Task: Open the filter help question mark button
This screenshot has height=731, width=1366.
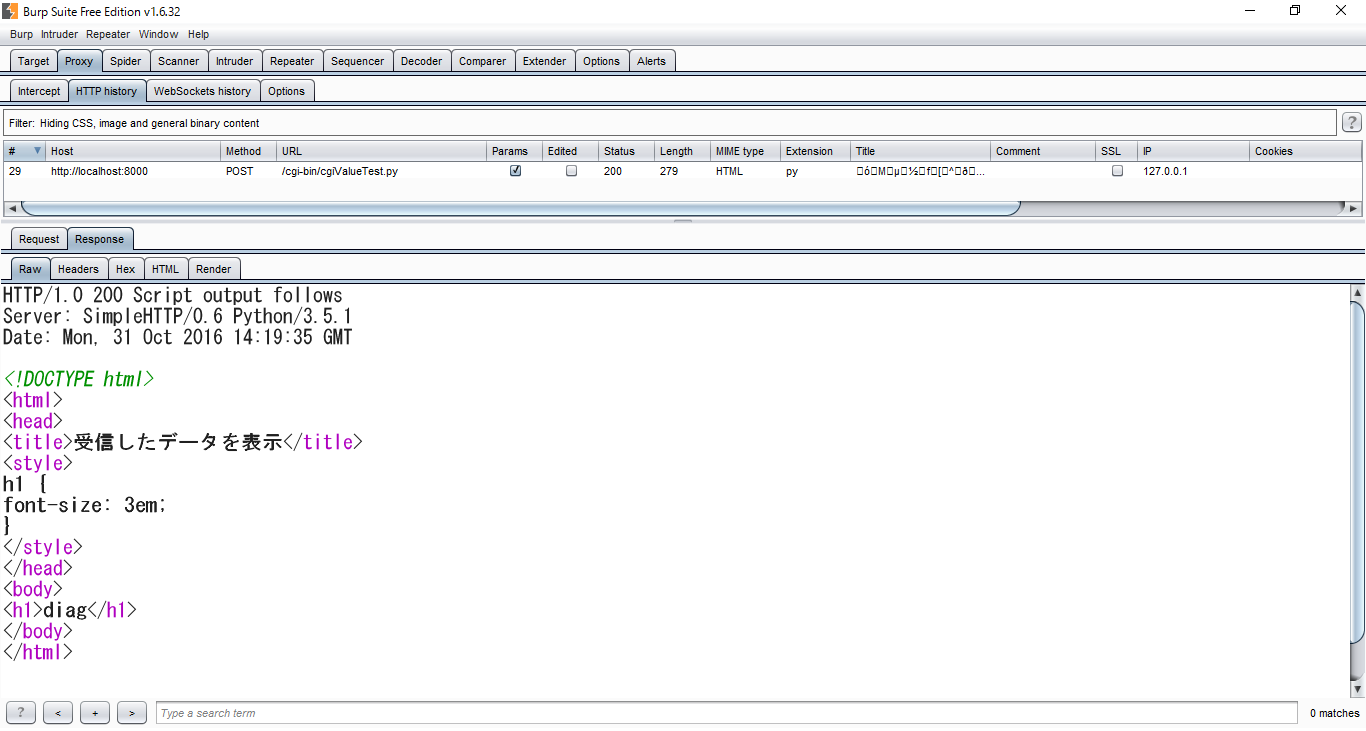Action: (x=1351, y=123)
